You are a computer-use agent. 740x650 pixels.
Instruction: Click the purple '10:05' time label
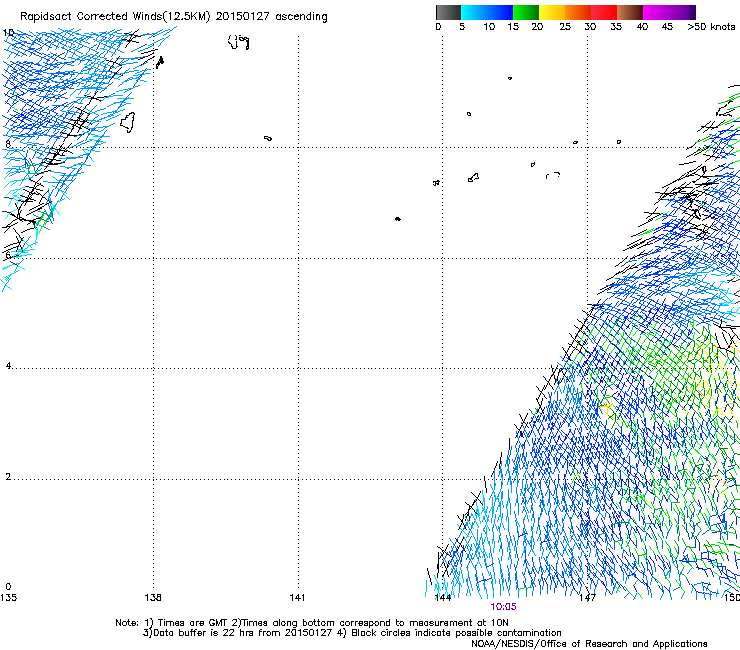[x=503, y=607]
